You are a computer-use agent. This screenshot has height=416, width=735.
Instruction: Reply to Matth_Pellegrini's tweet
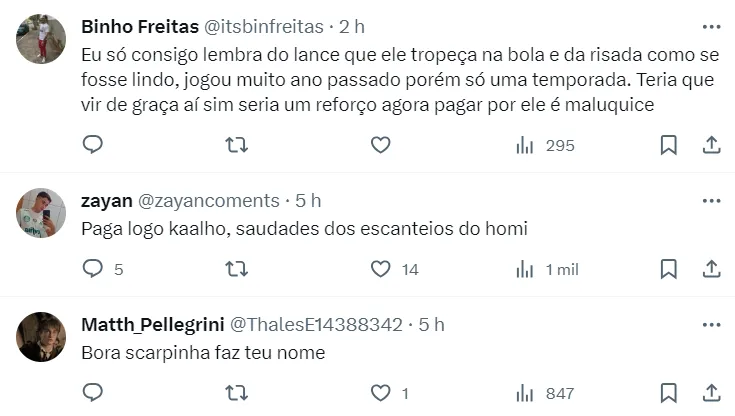93,393
